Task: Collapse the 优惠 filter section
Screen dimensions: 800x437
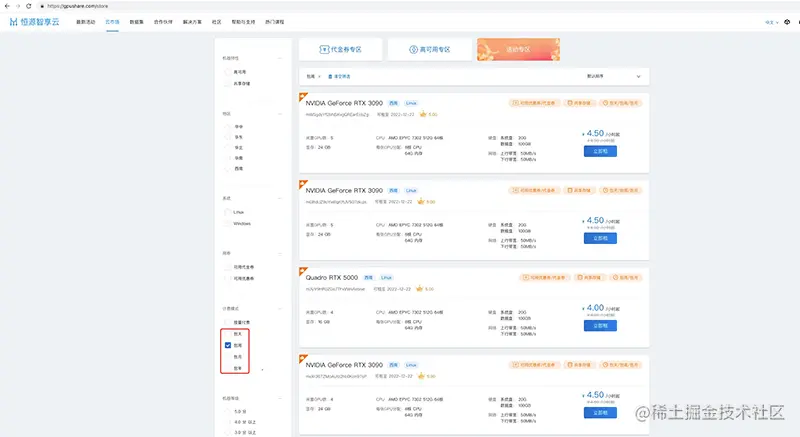Action: click(280, 253)
